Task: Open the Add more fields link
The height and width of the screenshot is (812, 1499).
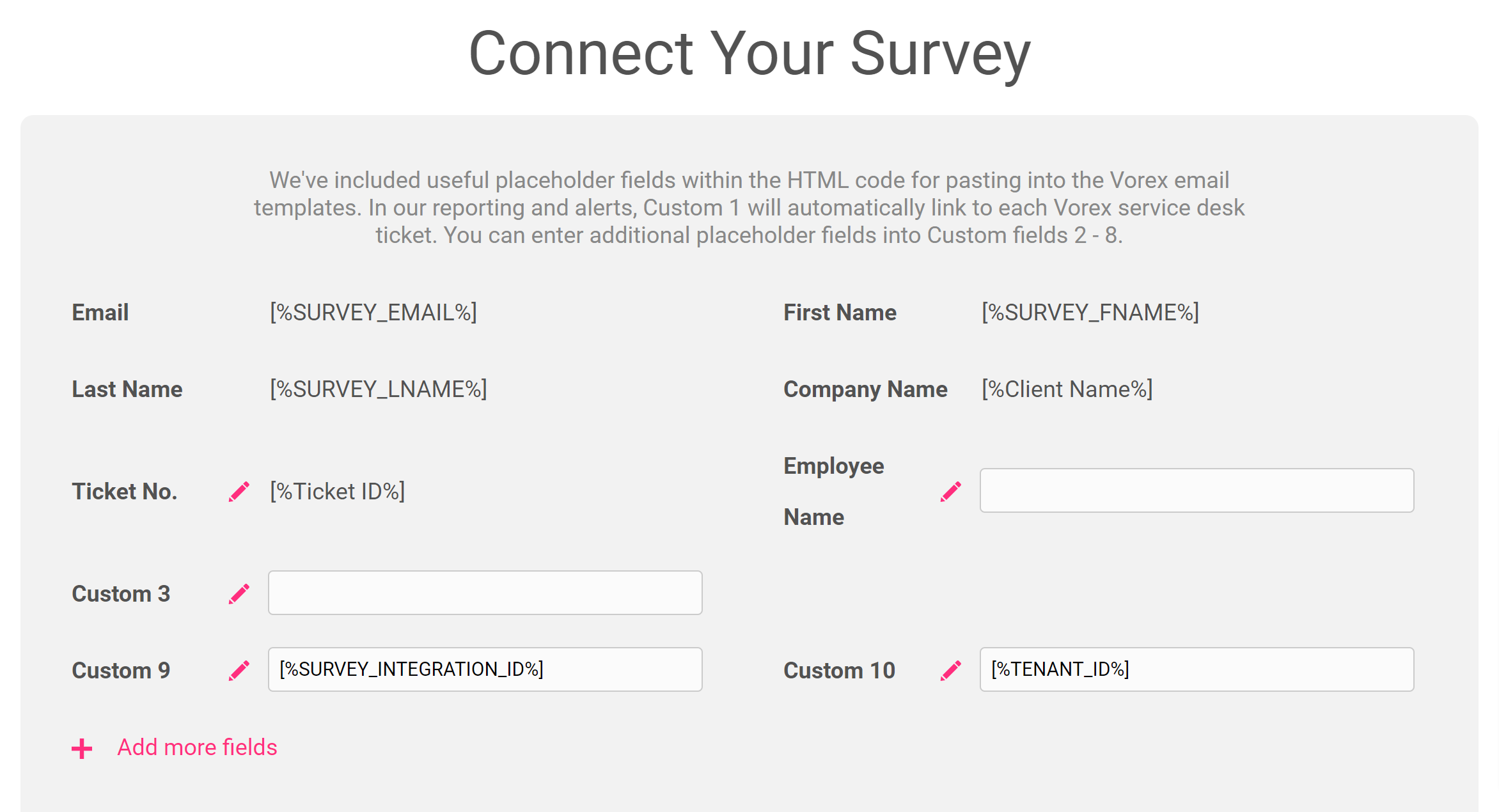Action: pos(197,747)
